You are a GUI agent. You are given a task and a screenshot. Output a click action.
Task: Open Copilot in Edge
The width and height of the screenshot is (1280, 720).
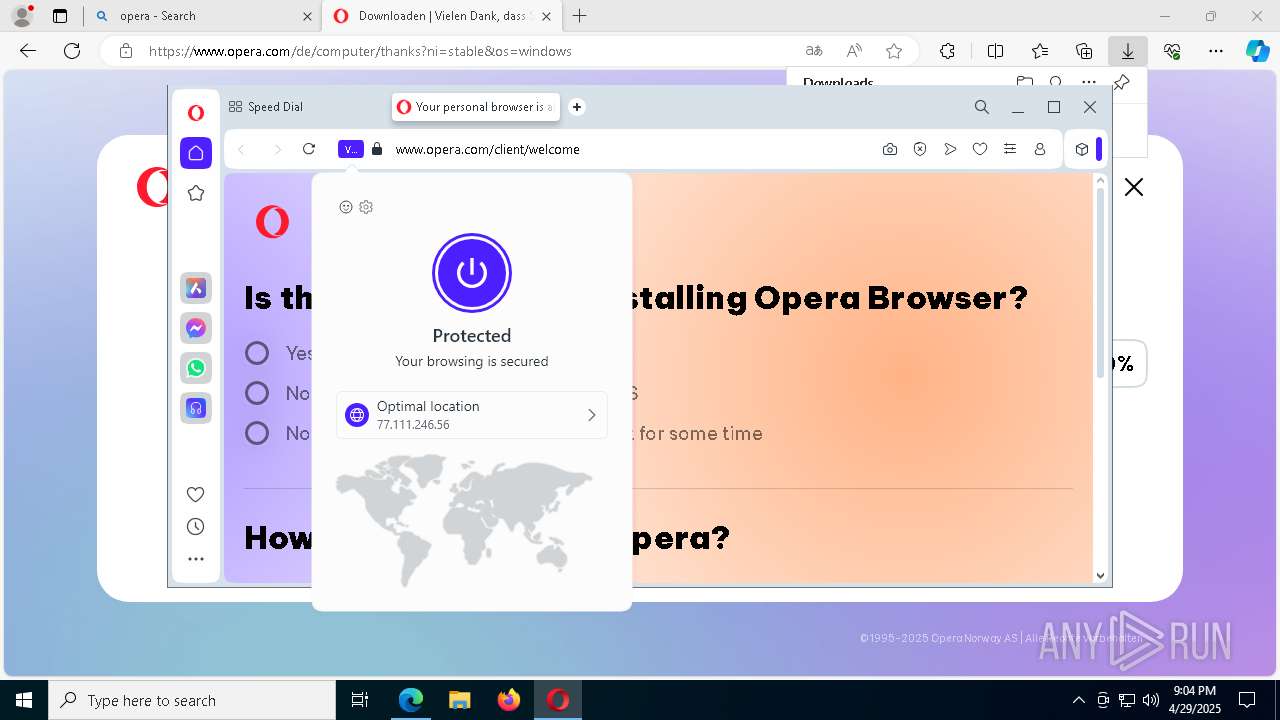click(1257, 51)
